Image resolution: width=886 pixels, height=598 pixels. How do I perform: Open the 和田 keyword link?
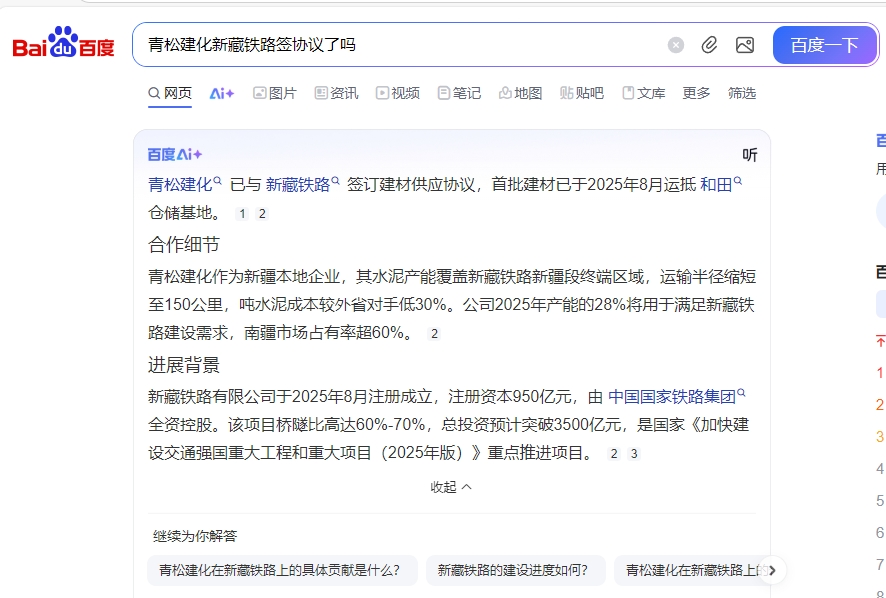pyautogui.click(x=716, y=185)
